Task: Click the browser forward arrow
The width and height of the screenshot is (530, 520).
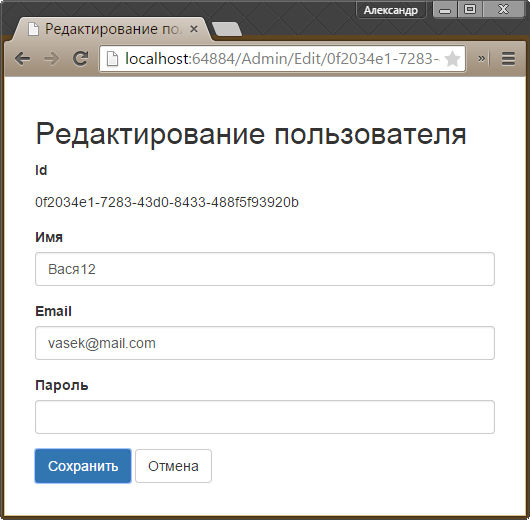Action: coord(51,59)
